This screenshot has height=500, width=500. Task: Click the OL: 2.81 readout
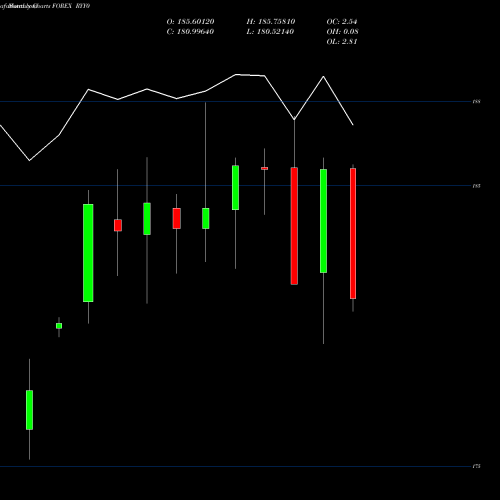click(x=342, y=42)
